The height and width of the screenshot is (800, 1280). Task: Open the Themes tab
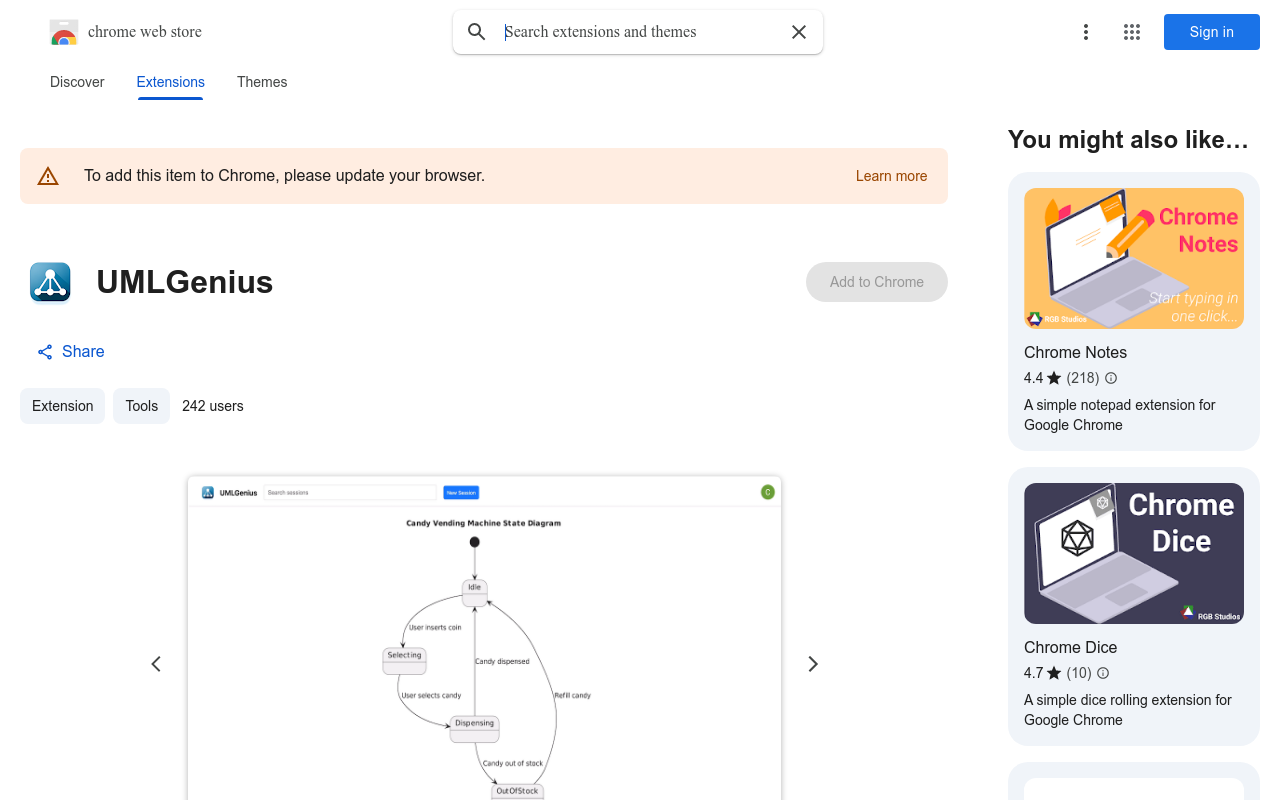pos(262,82)
